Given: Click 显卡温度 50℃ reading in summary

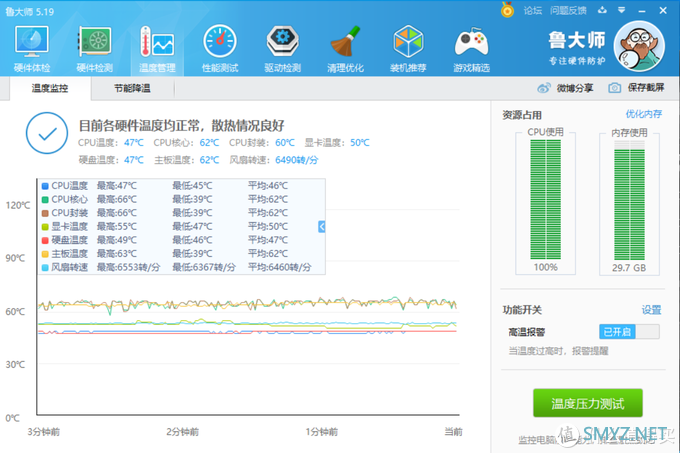Looking at the screenshot, I should pos(360,143).
